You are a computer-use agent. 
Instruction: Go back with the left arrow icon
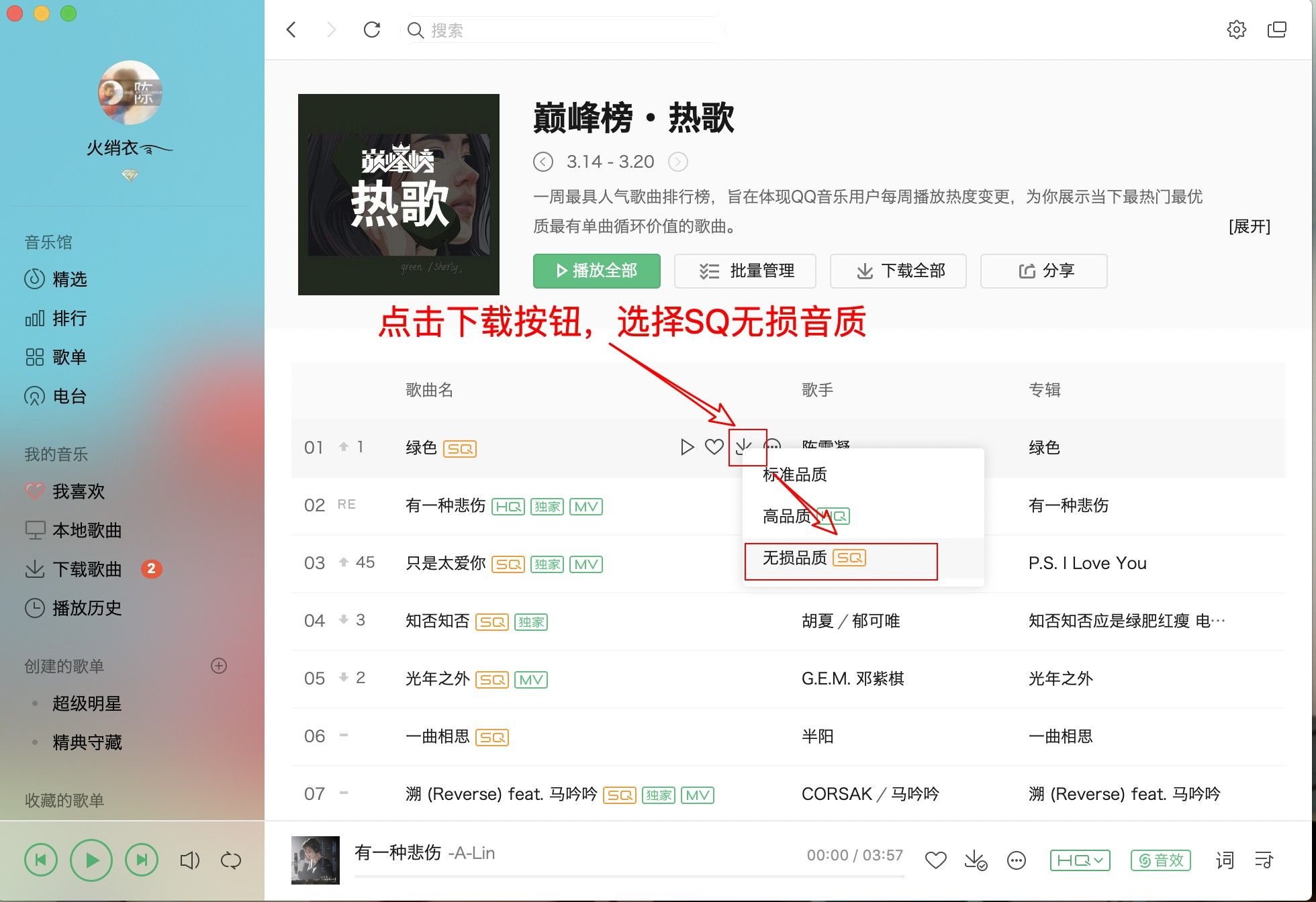click(x=291, y=30)
